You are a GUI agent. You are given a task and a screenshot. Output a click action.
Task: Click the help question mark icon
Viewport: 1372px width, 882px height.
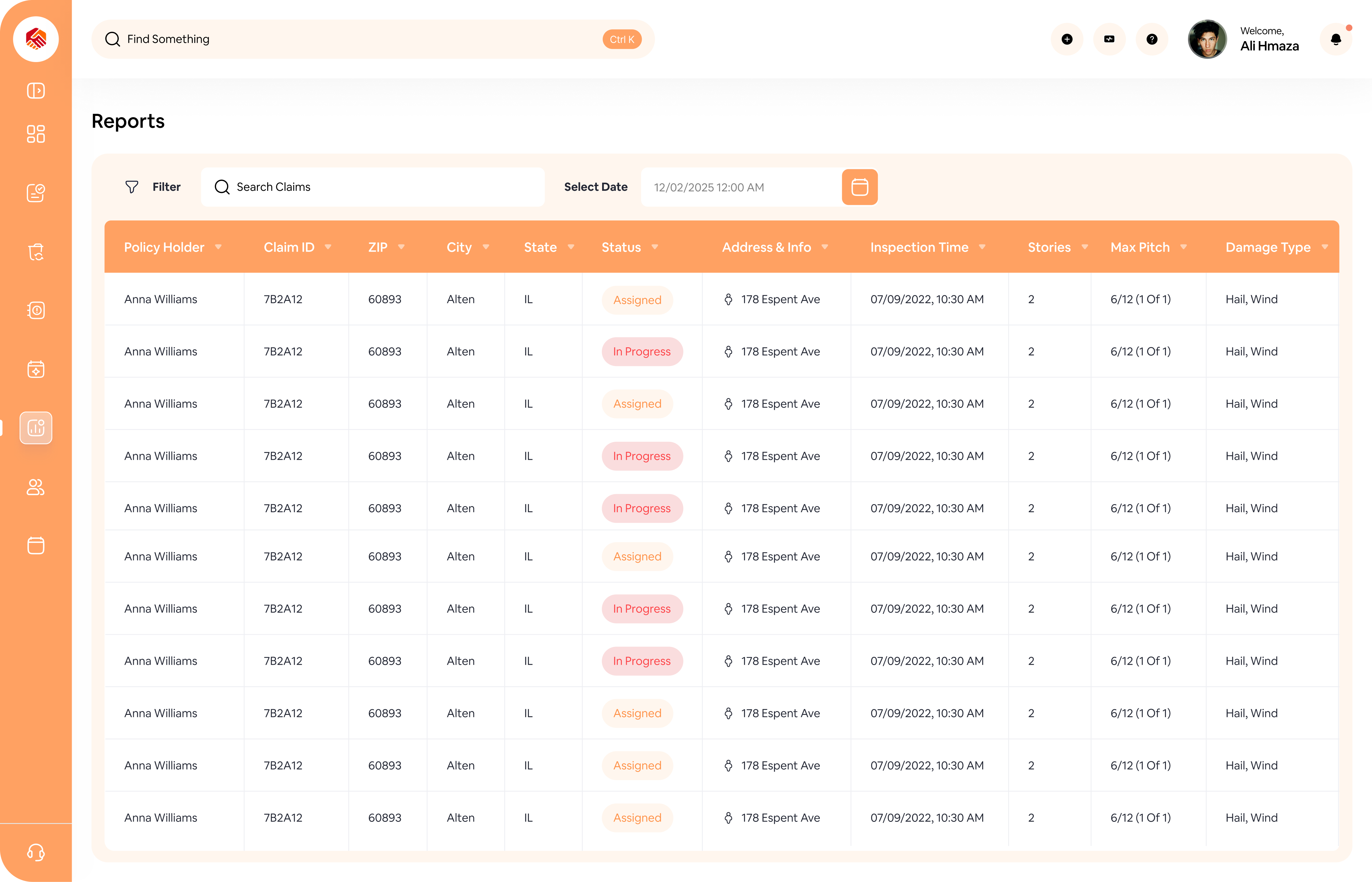click(1152, 40)
